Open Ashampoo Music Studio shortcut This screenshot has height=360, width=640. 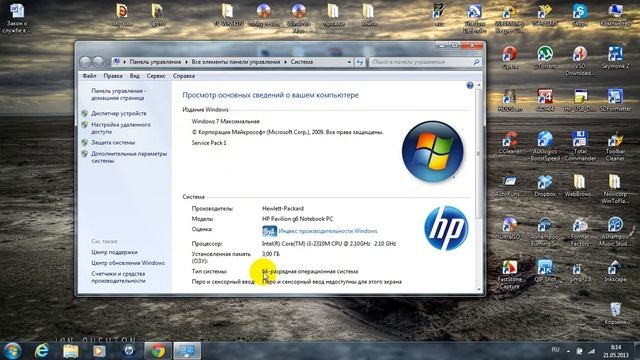[615, 231]
